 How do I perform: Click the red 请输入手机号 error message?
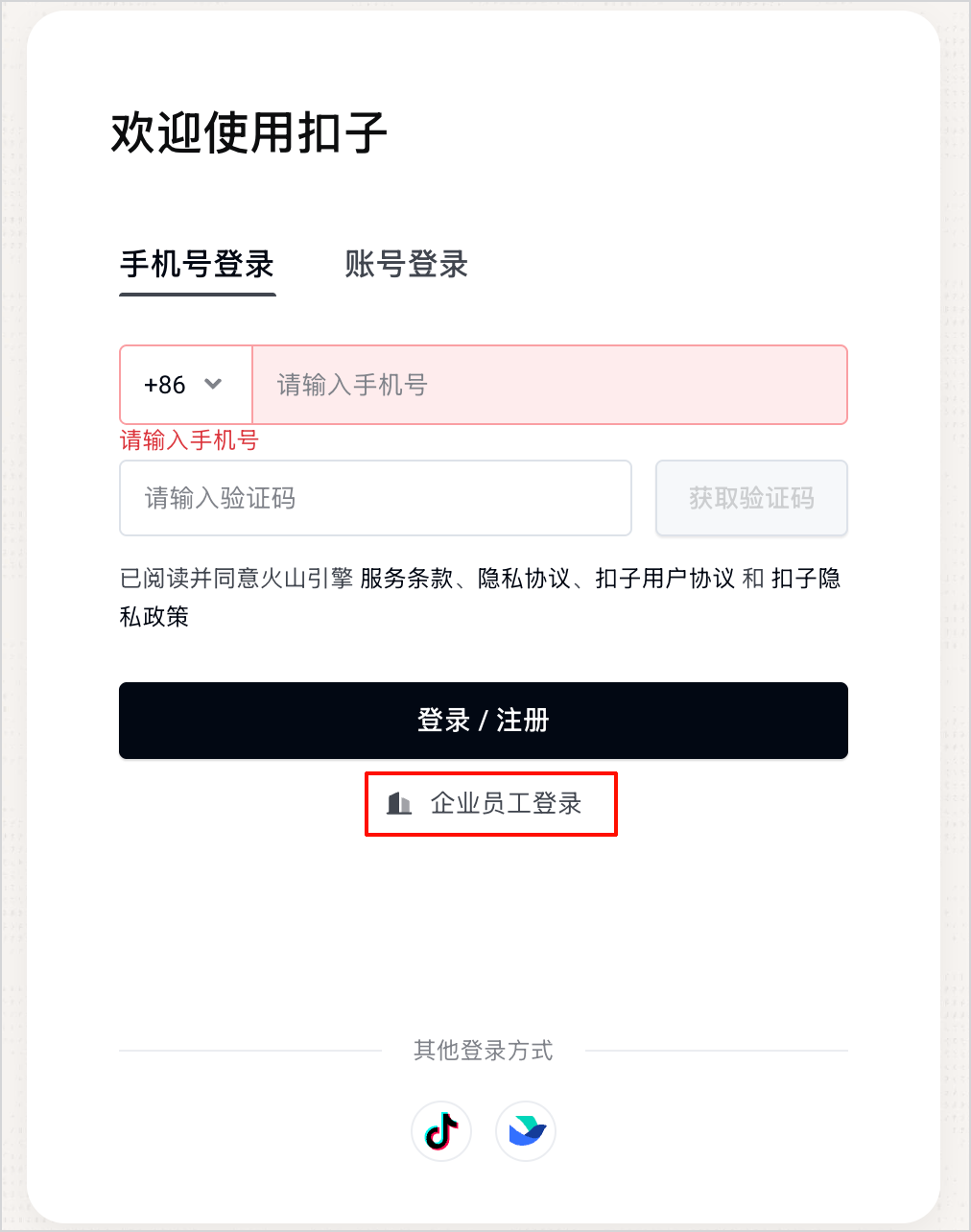pos(189,440)
